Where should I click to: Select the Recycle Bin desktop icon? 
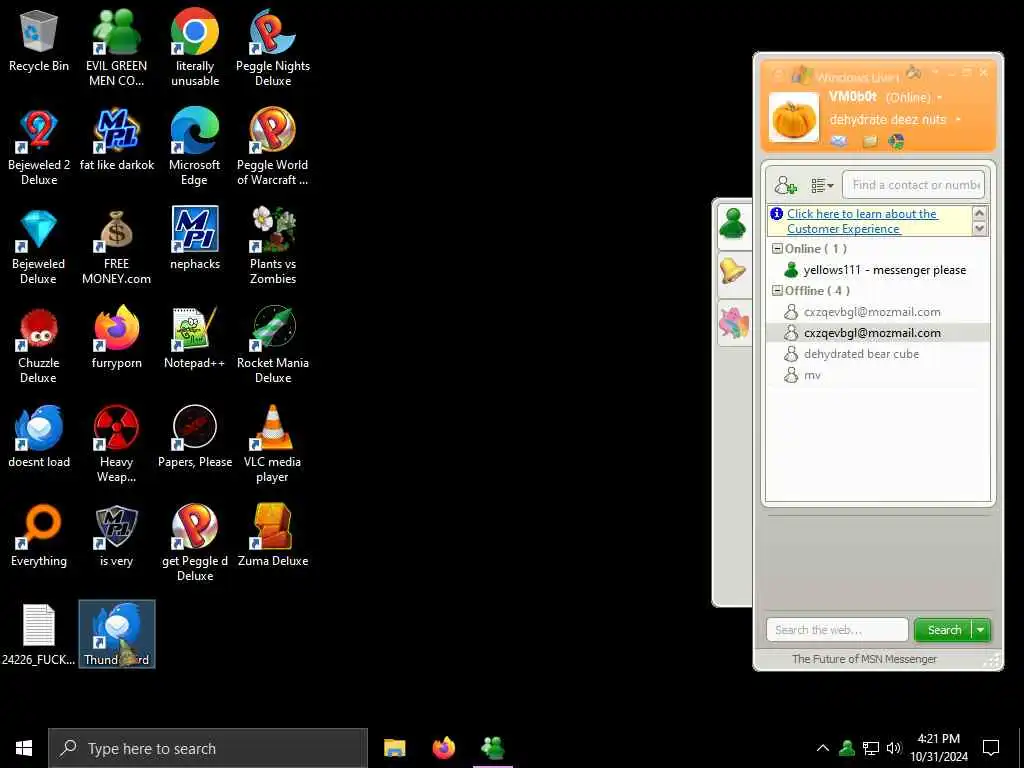39,41
